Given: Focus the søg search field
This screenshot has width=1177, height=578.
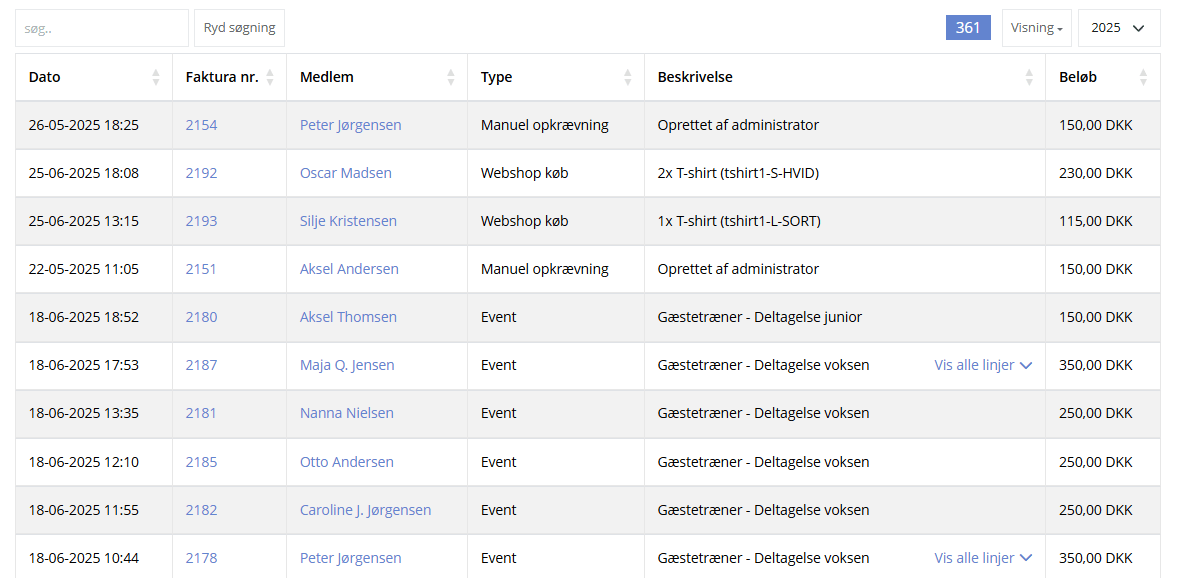Looking at the screenshot, I should [x=102, y=28].
